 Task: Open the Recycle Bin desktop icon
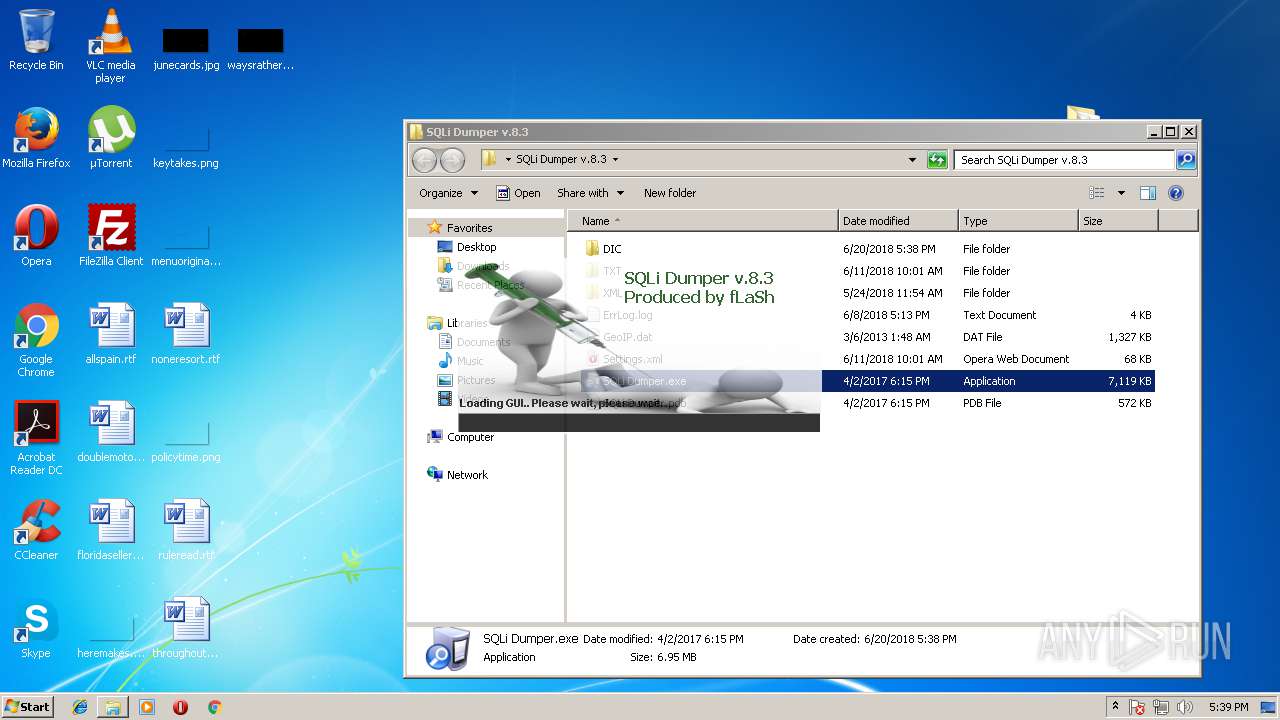tap(36, 40)
